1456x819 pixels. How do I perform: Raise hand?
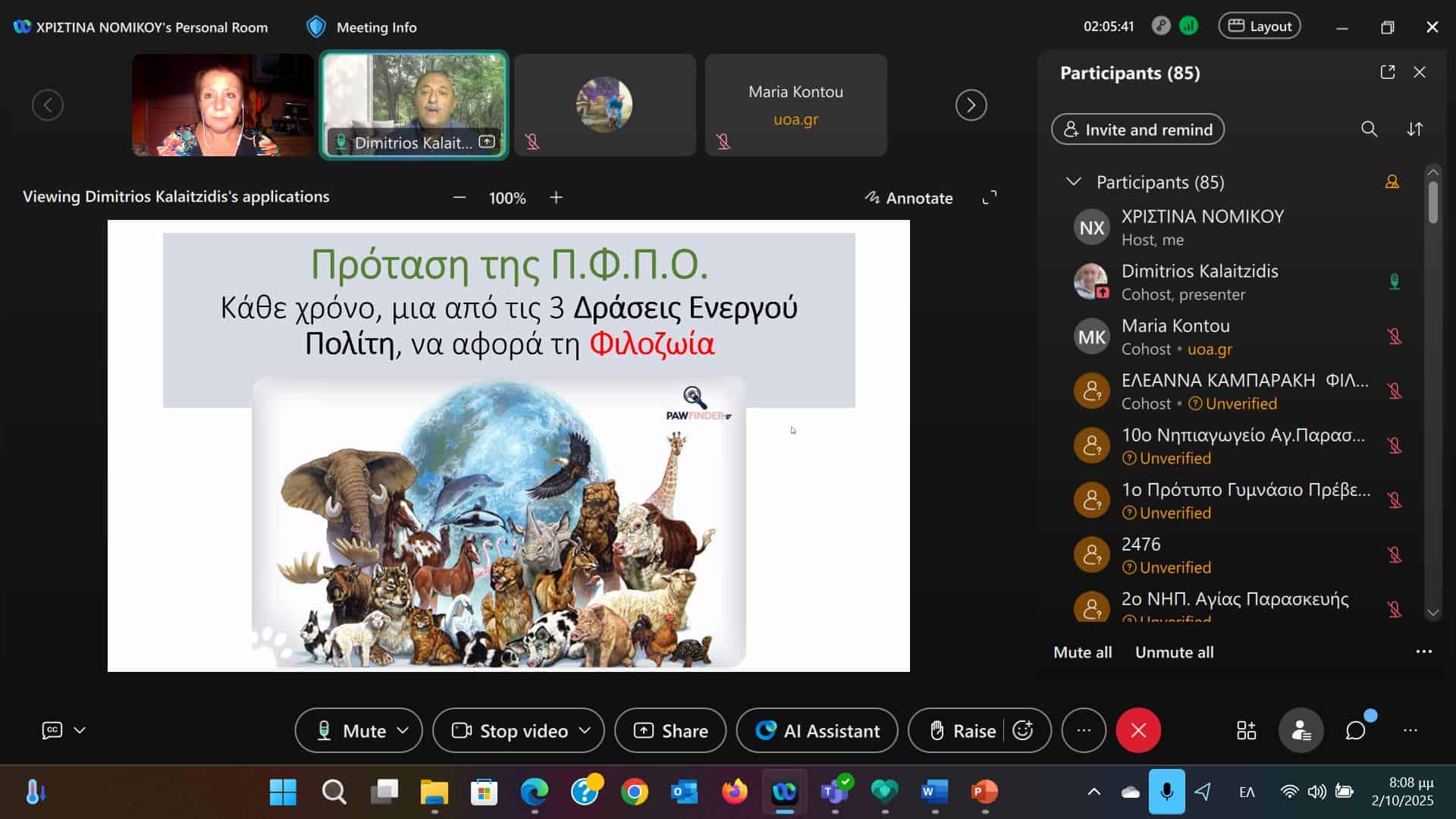click(x=963, y=730)
